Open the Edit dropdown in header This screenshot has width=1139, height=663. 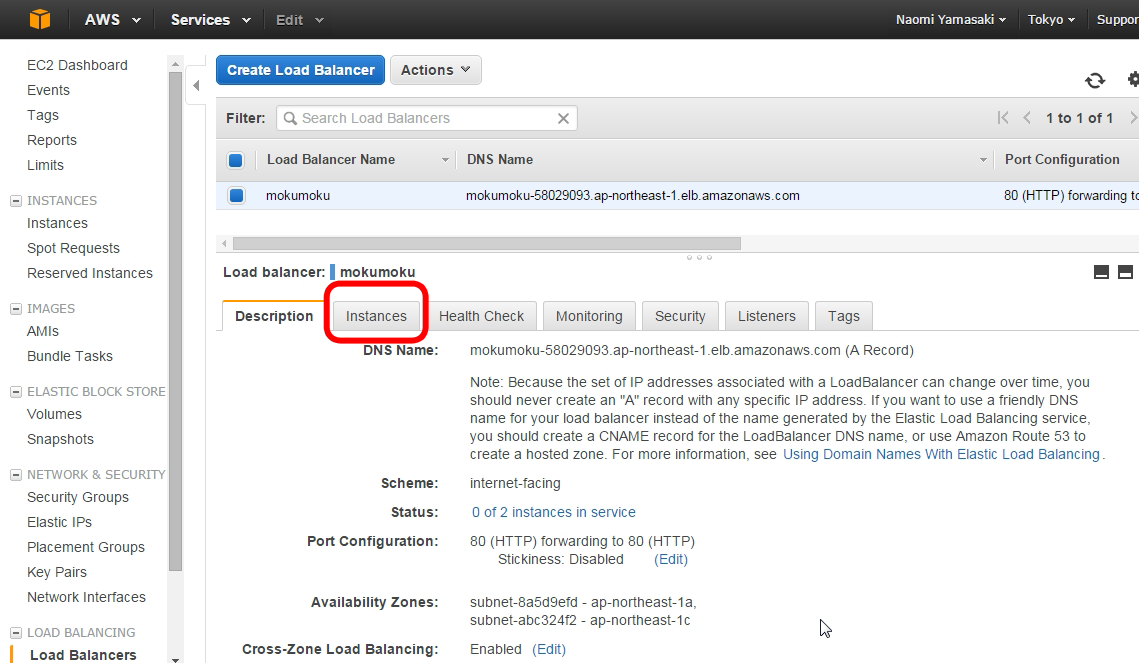(299, 20)
